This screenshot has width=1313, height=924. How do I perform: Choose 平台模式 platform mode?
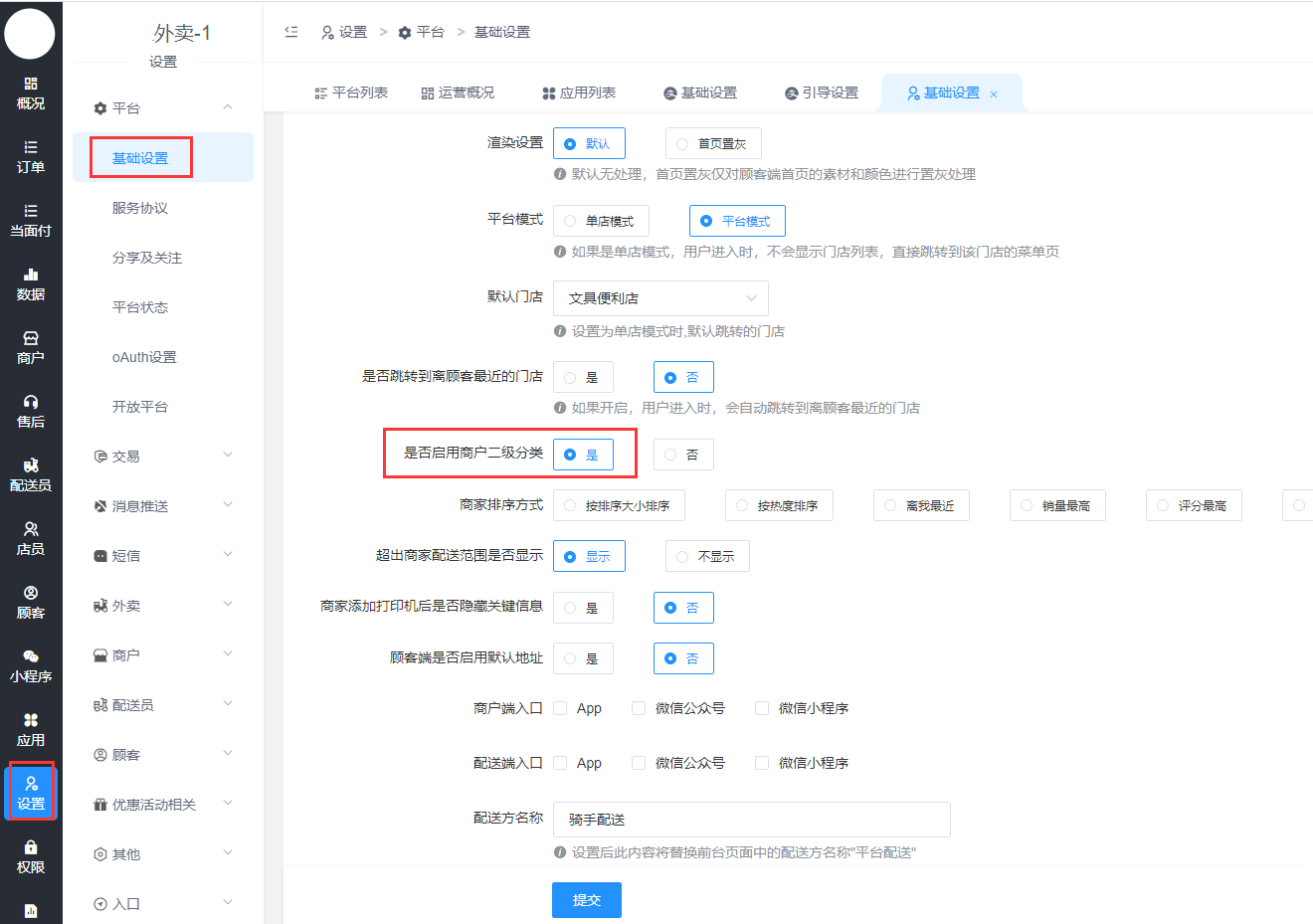tap(737, 221)
